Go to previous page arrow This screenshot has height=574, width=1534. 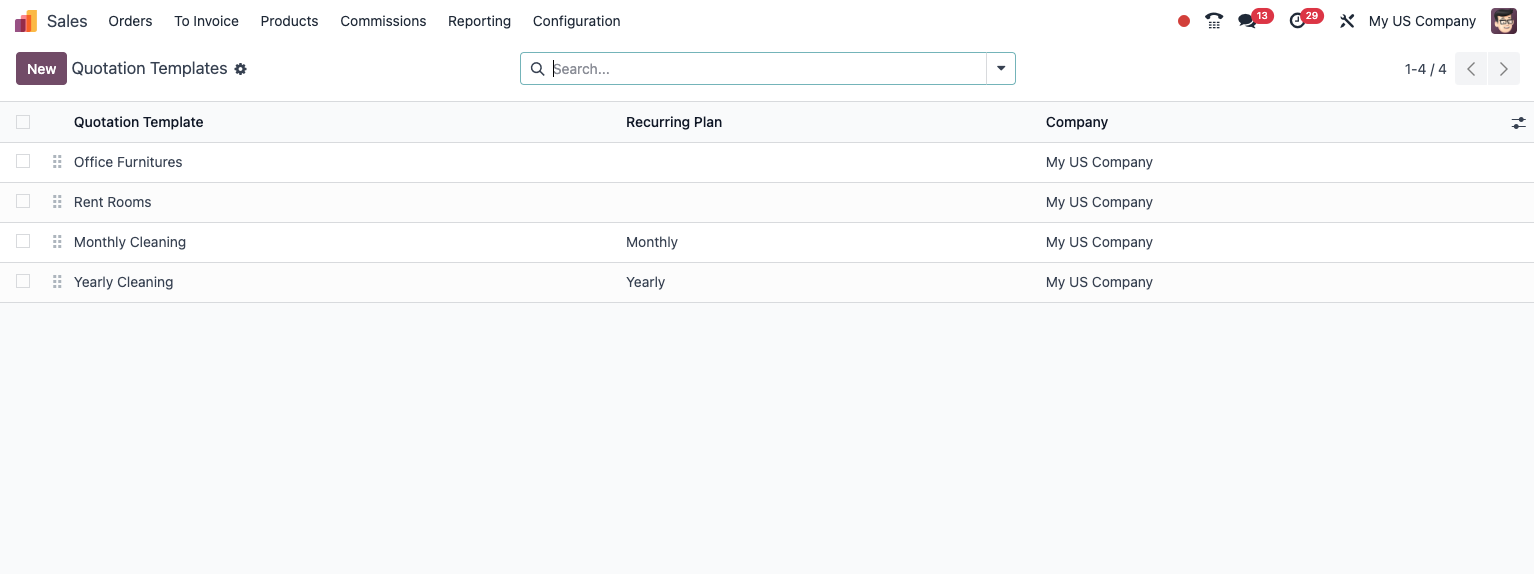(1471, 69)
